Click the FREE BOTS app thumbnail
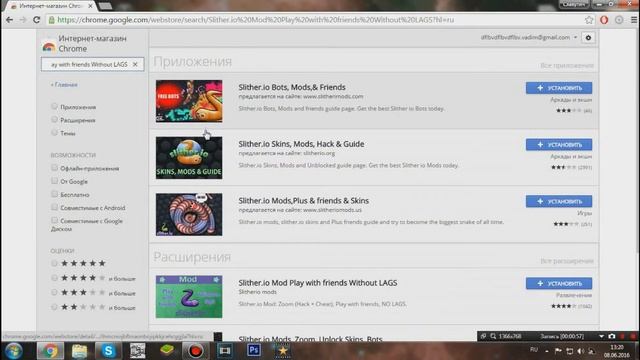The width and height of the screenshot is (640, 360). 189,101
